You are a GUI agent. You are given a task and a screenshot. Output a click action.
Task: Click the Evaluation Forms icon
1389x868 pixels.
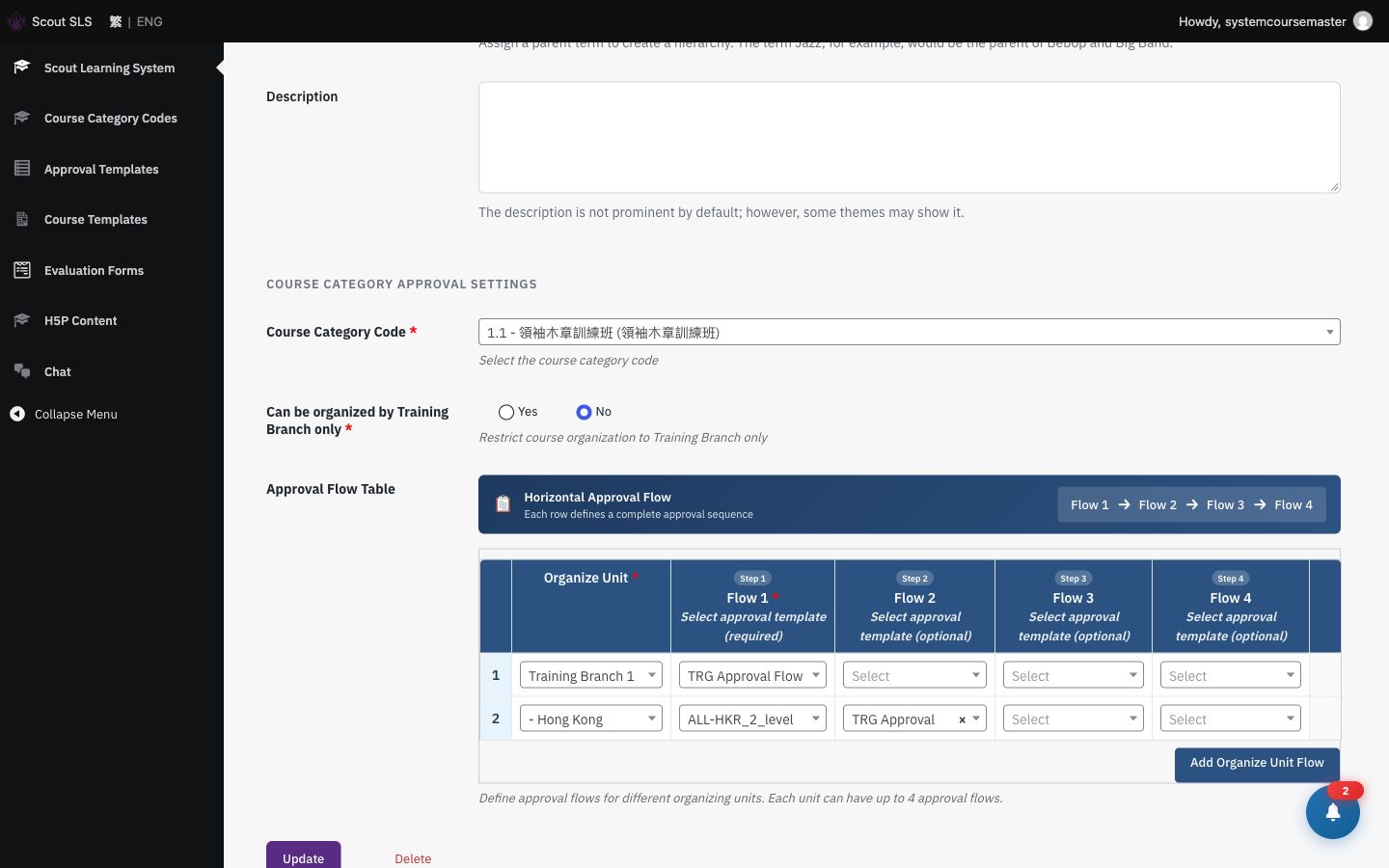click(x=22, y=270)
